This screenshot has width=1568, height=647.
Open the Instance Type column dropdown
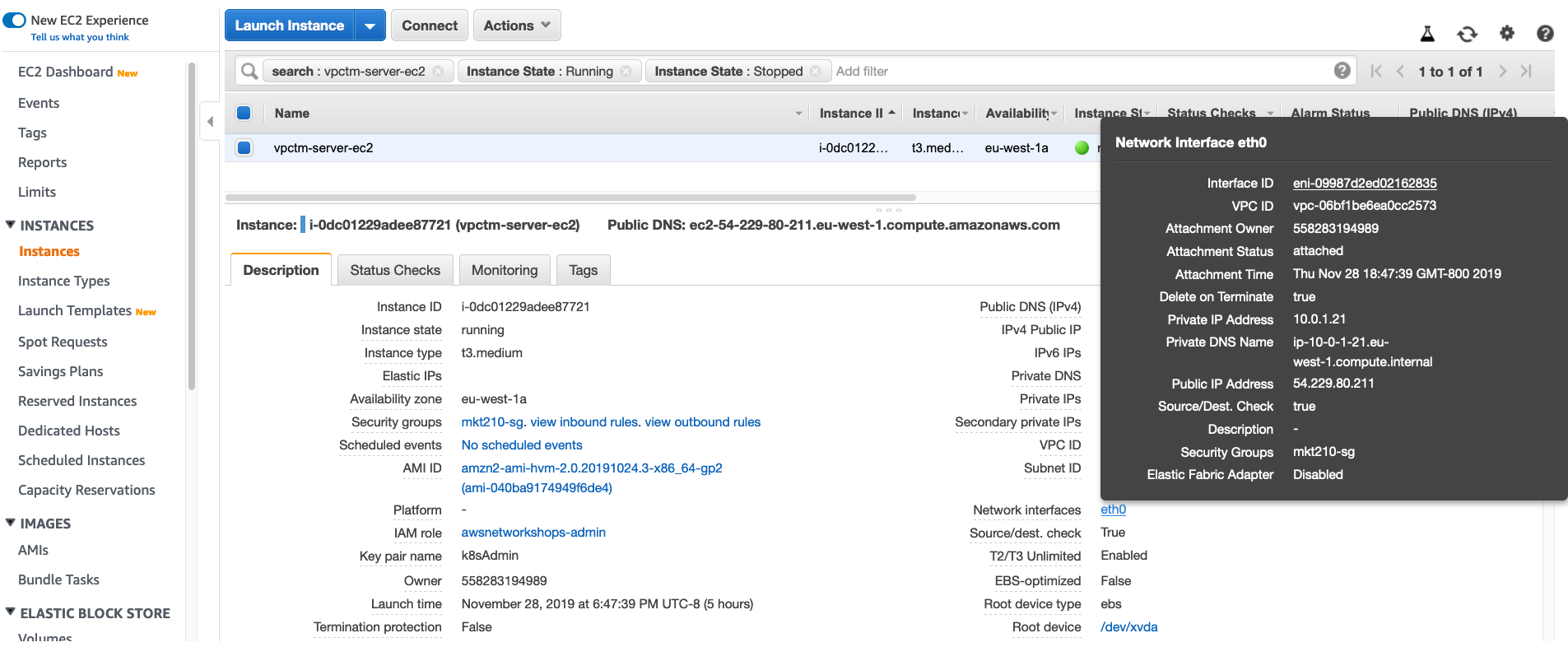(965, 114)
